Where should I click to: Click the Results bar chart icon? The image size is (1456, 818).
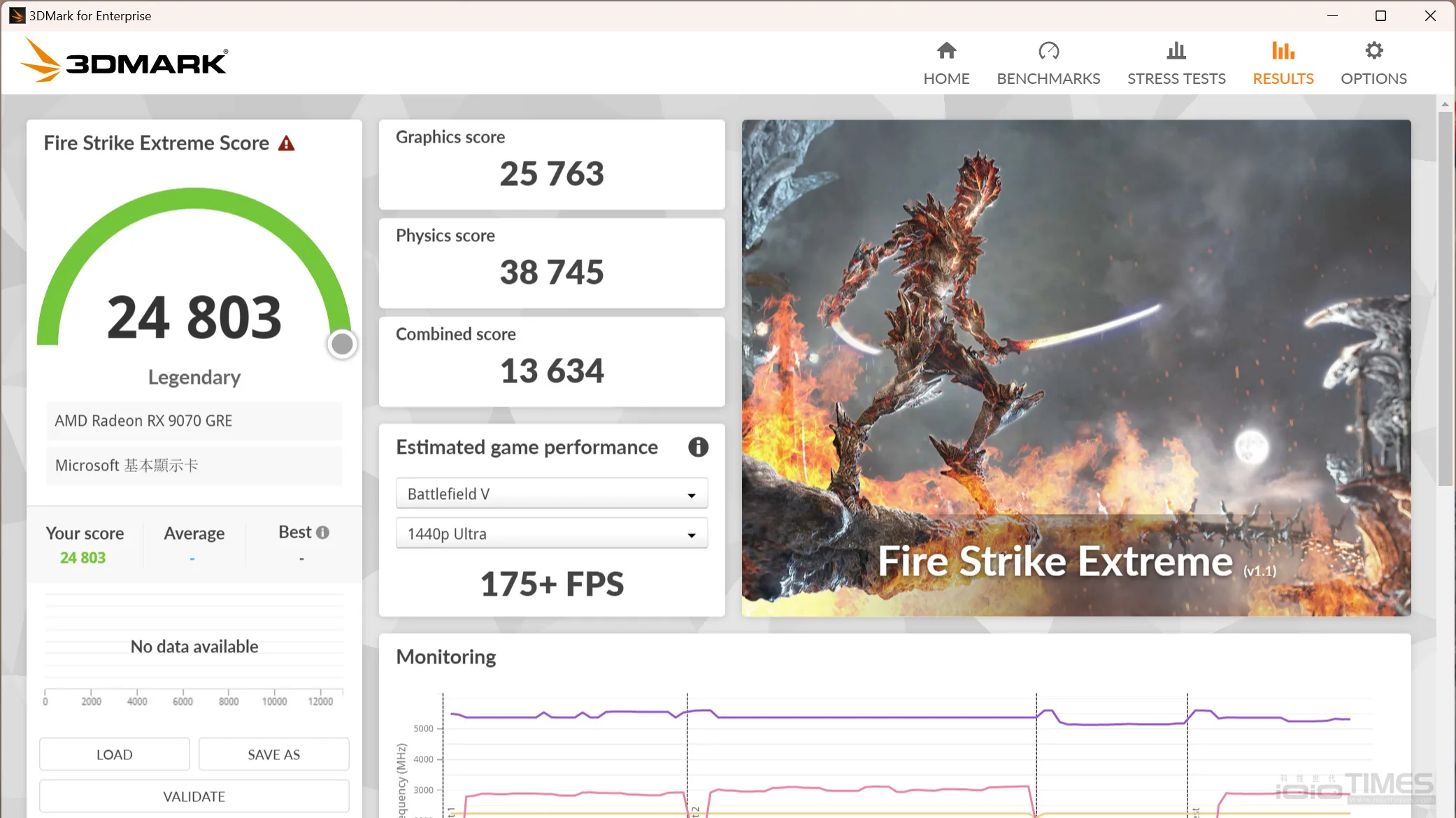[x=1283, y=50]
